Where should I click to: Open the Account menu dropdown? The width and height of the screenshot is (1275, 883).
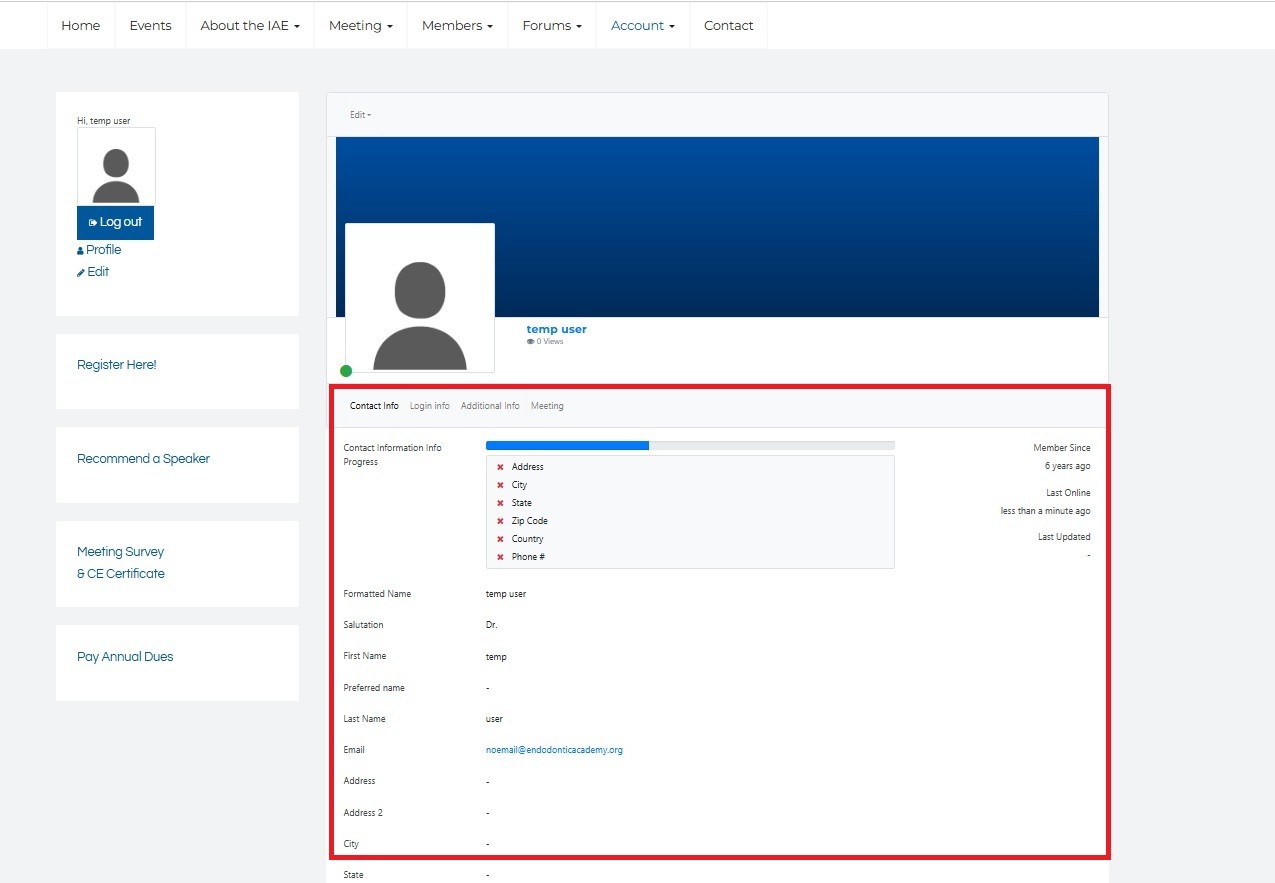(642, 26)
